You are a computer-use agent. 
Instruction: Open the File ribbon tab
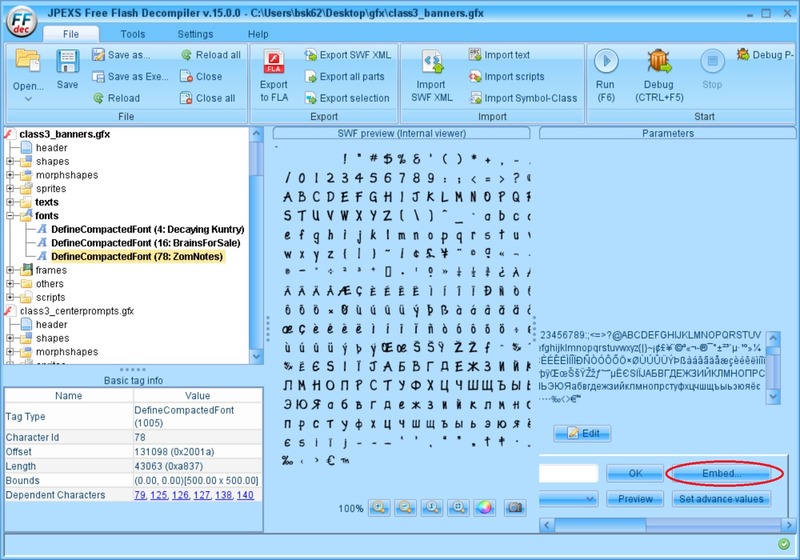tap(71, 34)
